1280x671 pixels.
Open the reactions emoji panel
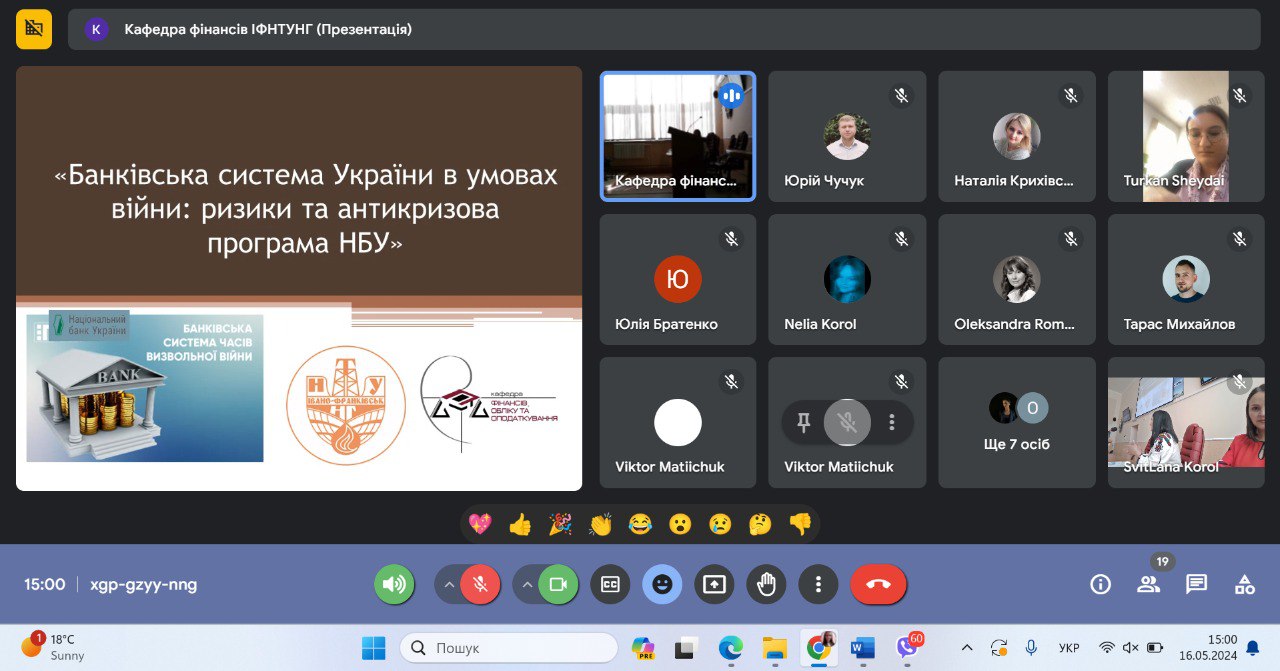click(662, 584)
